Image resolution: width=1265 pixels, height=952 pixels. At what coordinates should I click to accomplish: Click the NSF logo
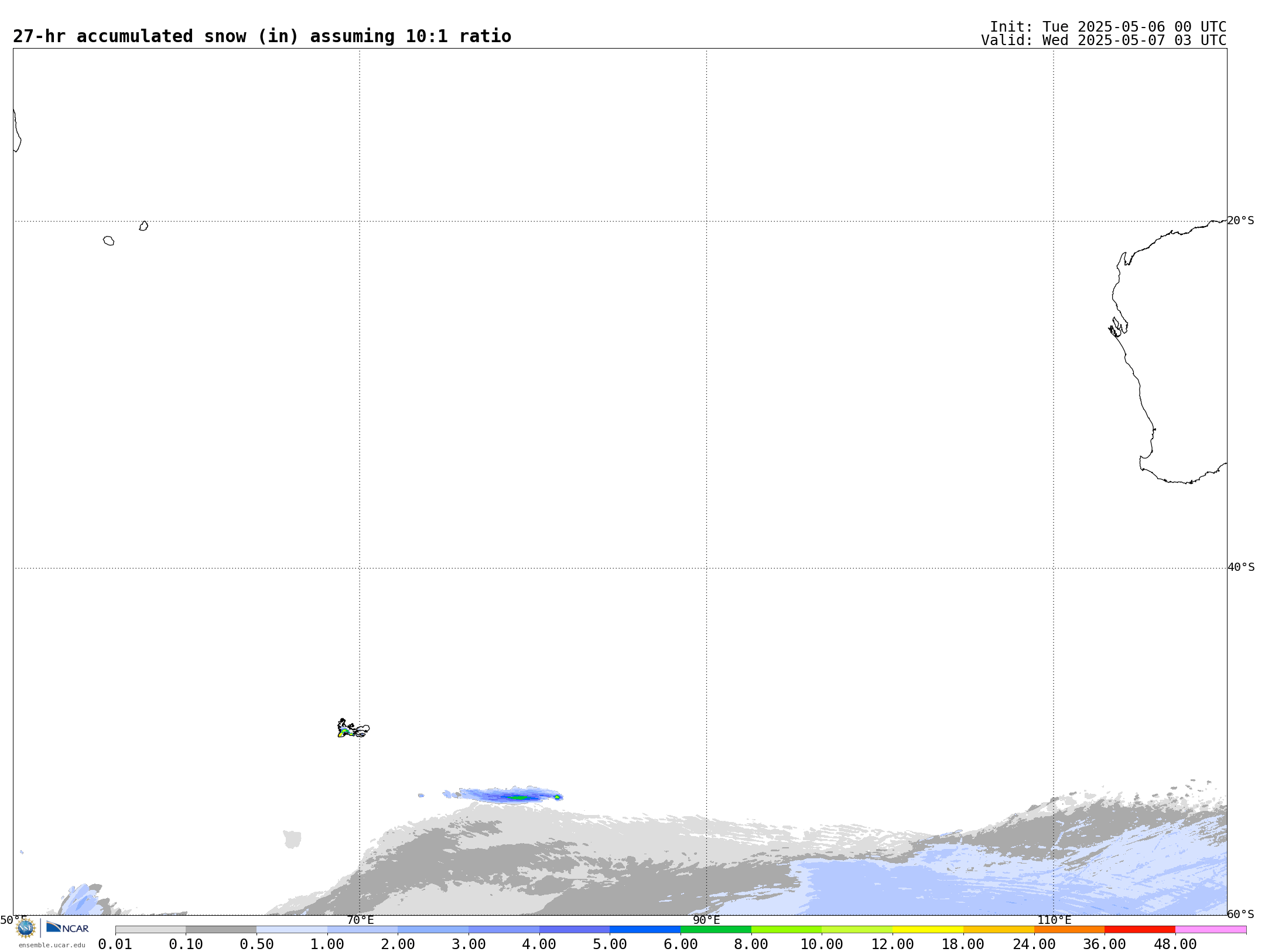click(26, 928)
